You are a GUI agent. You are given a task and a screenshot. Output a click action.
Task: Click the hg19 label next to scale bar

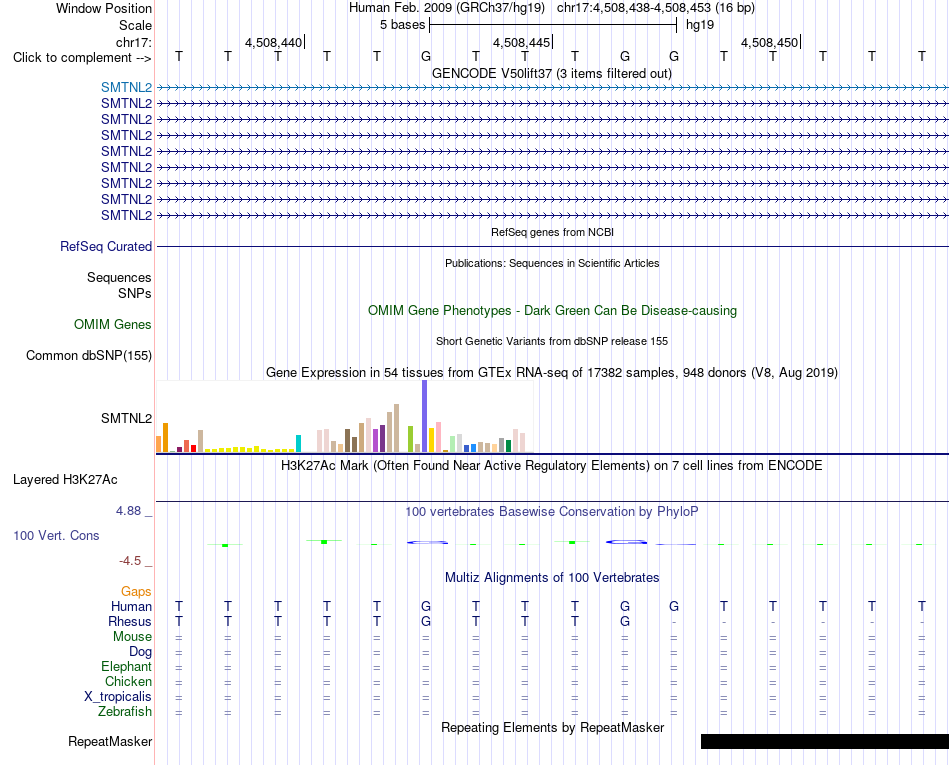pyautogui.click(x=700, y=25)
